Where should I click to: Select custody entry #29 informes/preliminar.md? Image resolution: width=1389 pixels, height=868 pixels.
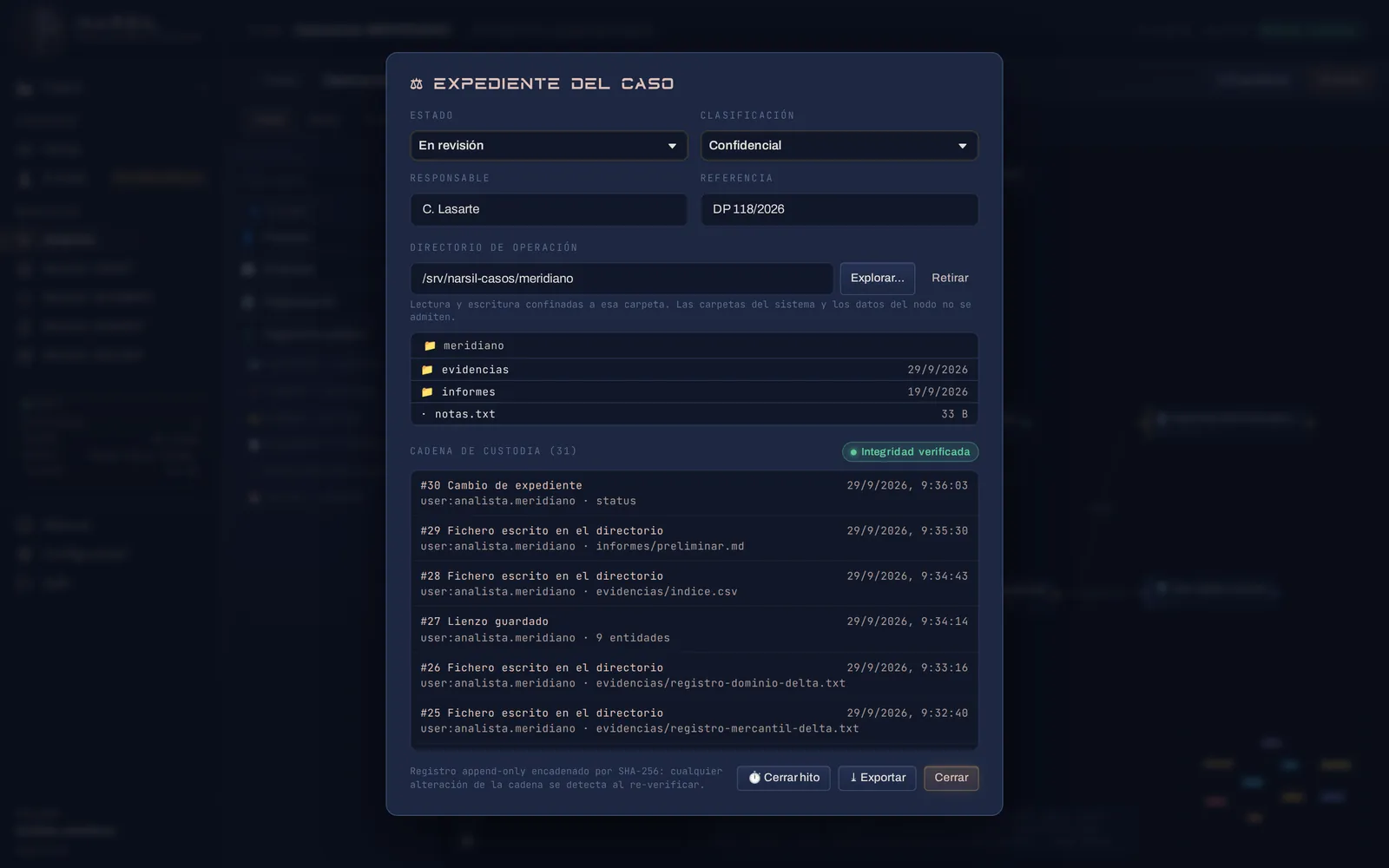click(x=694, y=538)
